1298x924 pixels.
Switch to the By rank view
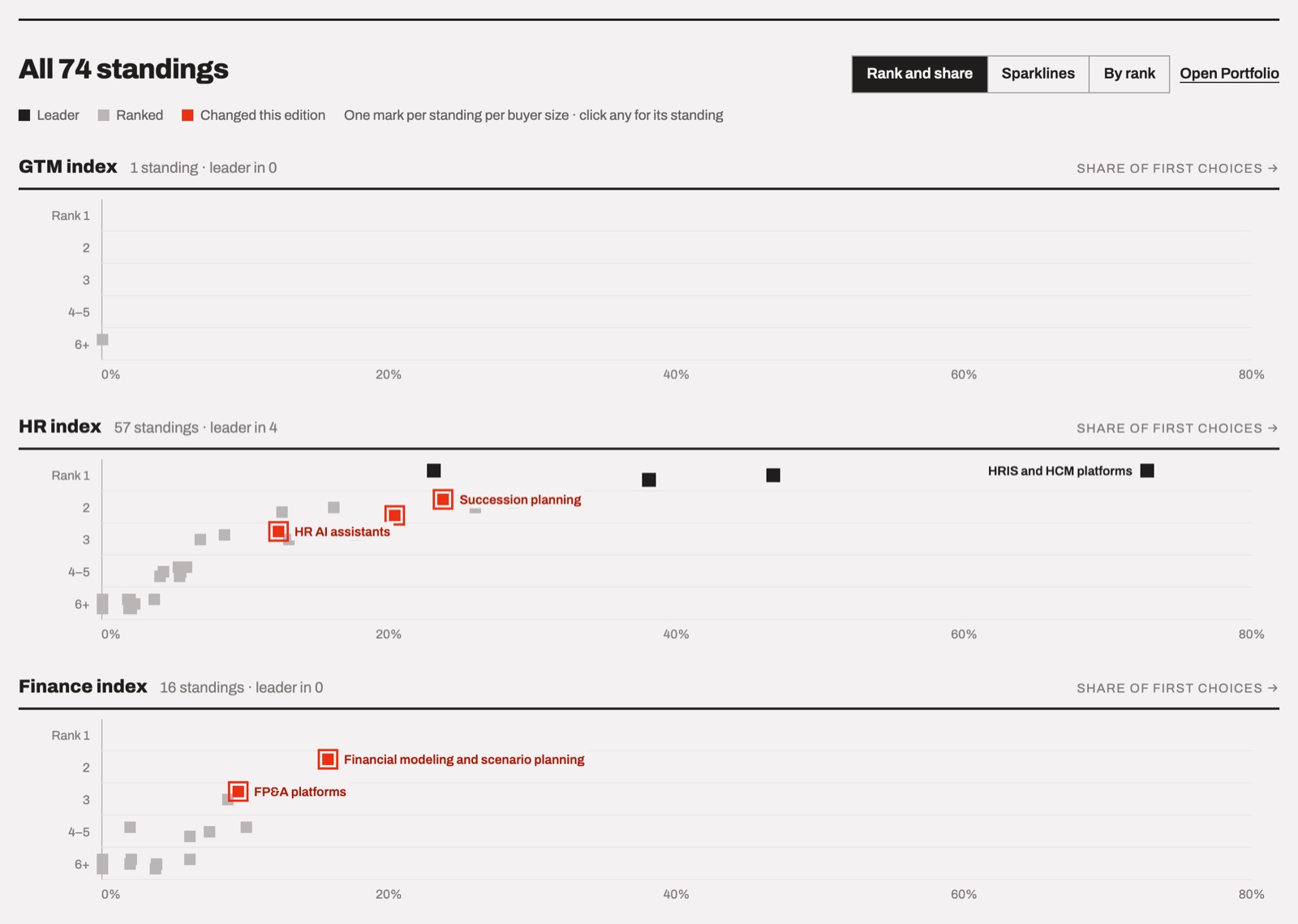click(1129, 74)
